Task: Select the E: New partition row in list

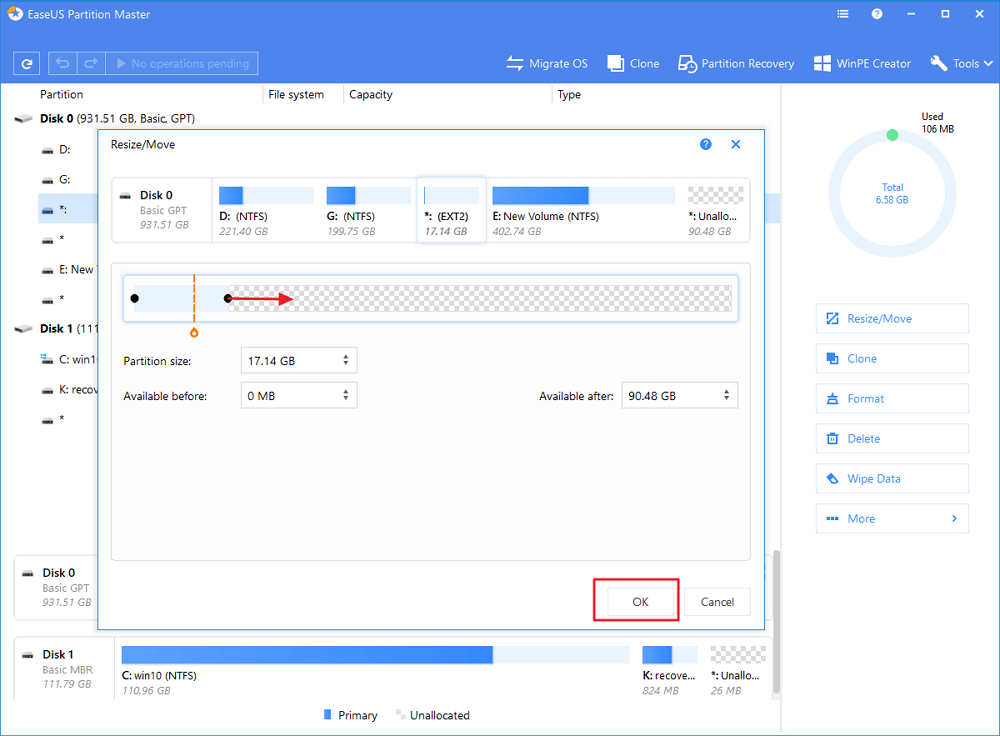Action: (x=68, y=269)
